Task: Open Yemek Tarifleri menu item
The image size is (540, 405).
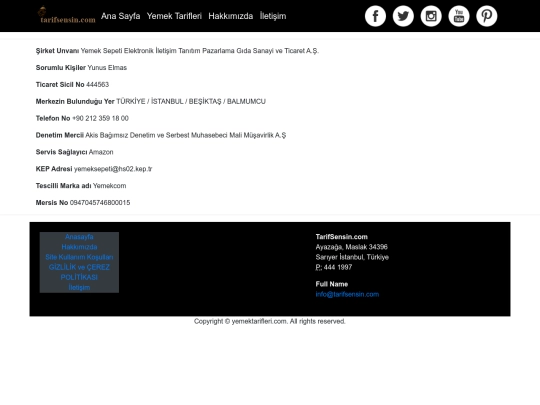Action: tap(174, 16)
